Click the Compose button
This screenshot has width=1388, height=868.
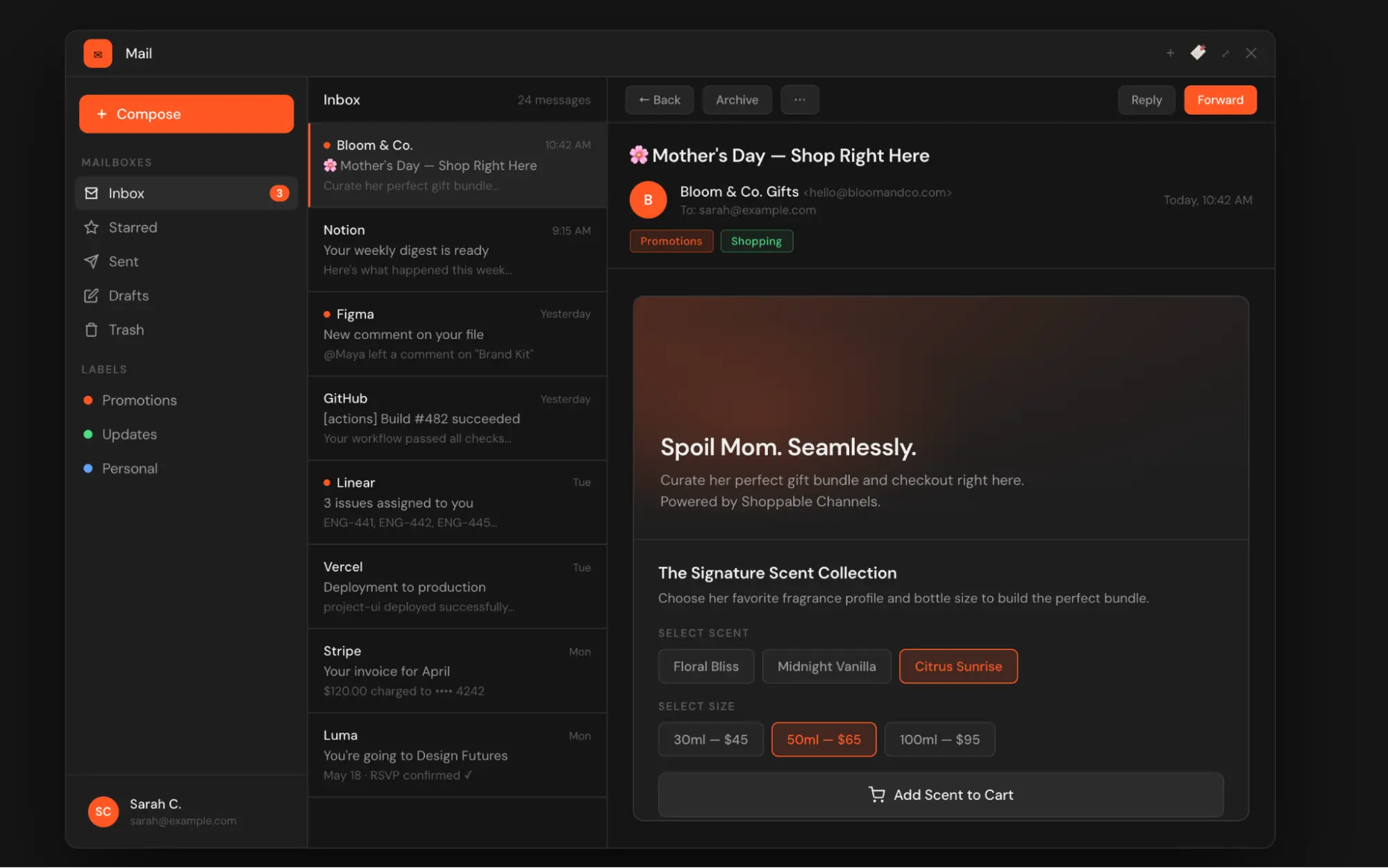coord(186,114)
